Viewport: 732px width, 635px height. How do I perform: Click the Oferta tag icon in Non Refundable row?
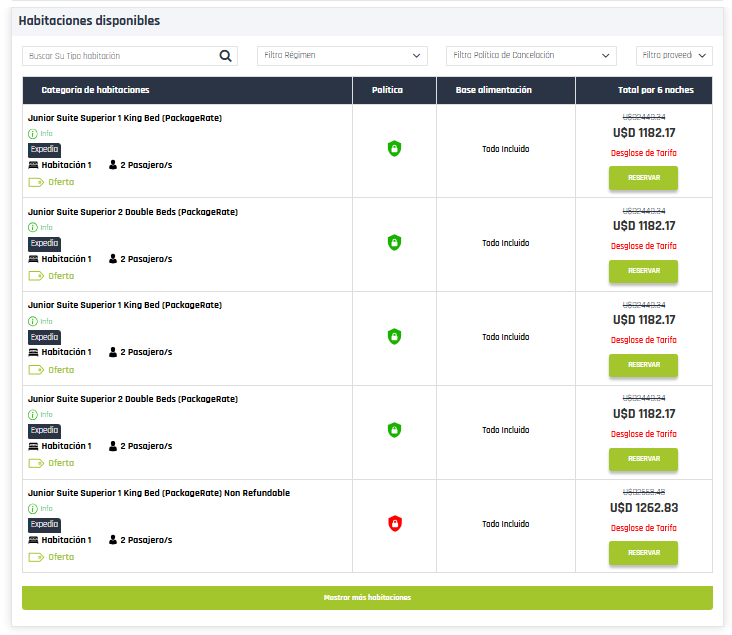(36, 557)
